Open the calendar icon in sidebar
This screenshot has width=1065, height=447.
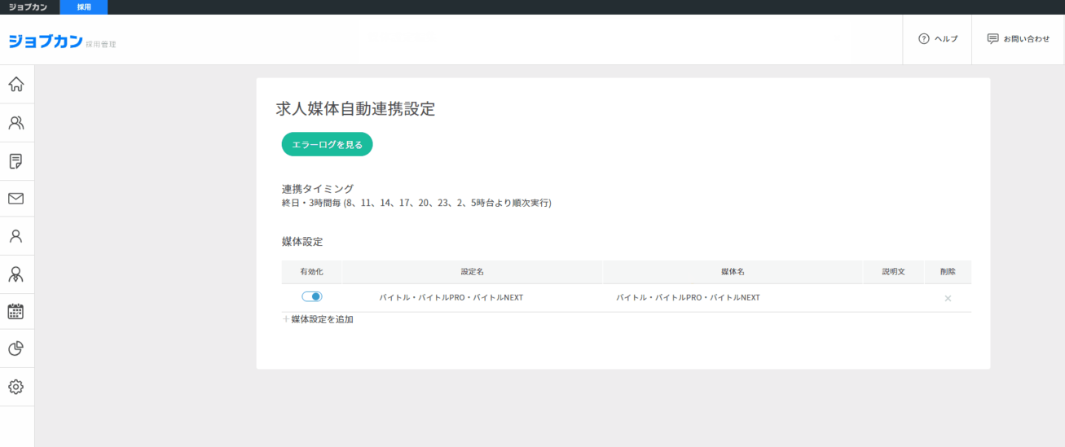(16, 311)
